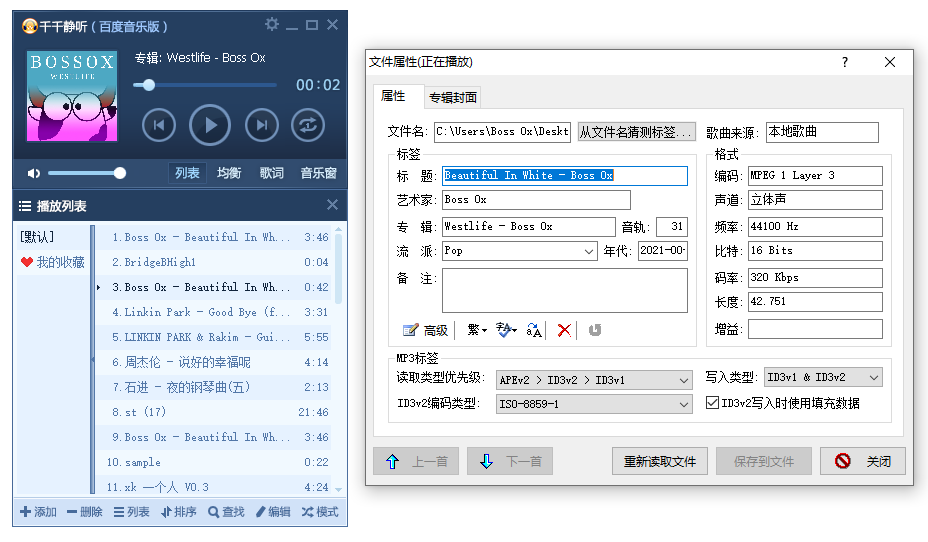Image resolution: width=928 pixels, height=542 pixels.
Task: Click 保存到文件 button
Action: 763,461
